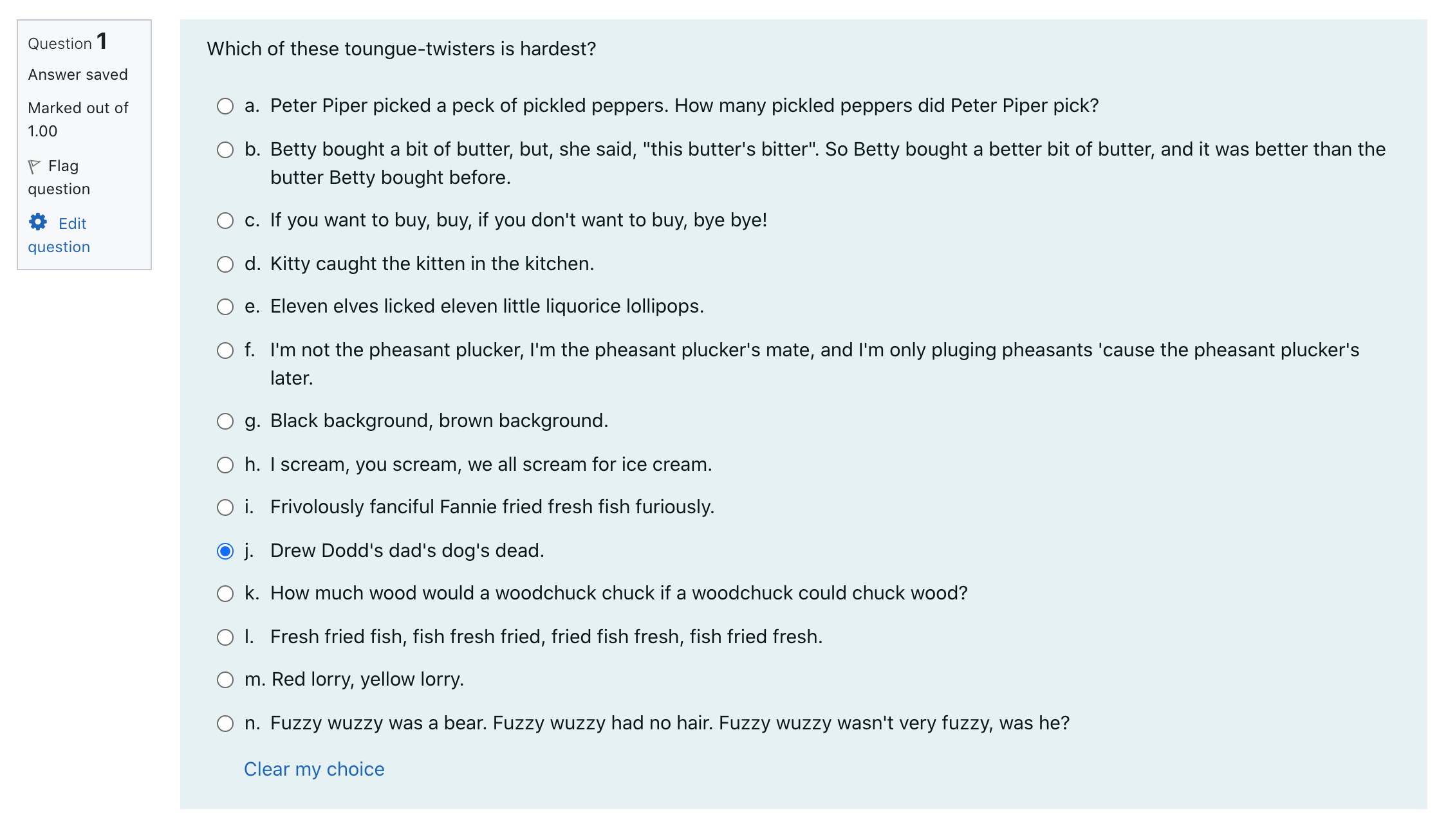This screenshot has height=840, width=1448.
Task: Select the I scream for ice cream option
Action: tap(225, 465)
